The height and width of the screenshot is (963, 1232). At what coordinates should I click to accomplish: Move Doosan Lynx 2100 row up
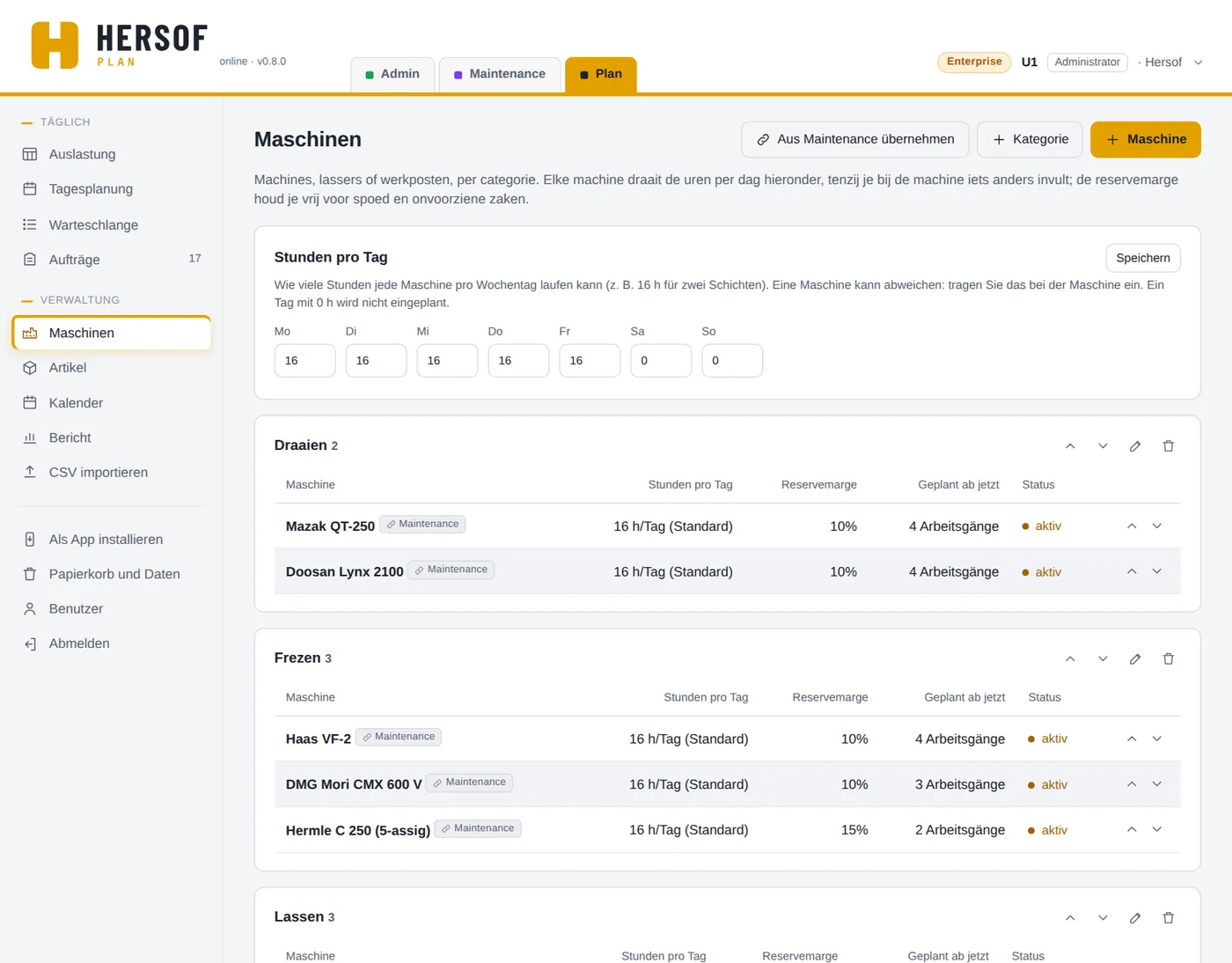click(x=1132, y=572)
